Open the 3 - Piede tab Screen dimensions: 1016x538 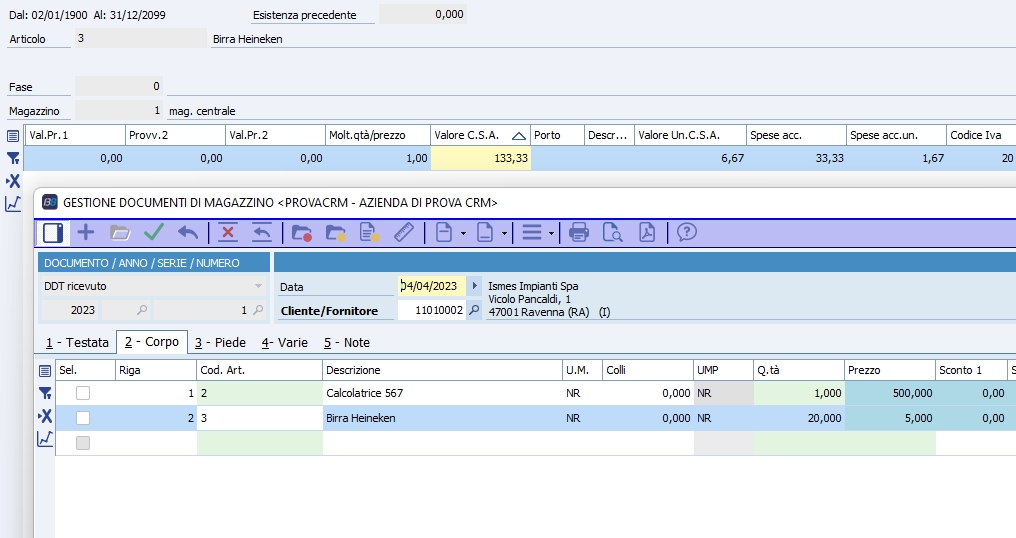[220, 342]
